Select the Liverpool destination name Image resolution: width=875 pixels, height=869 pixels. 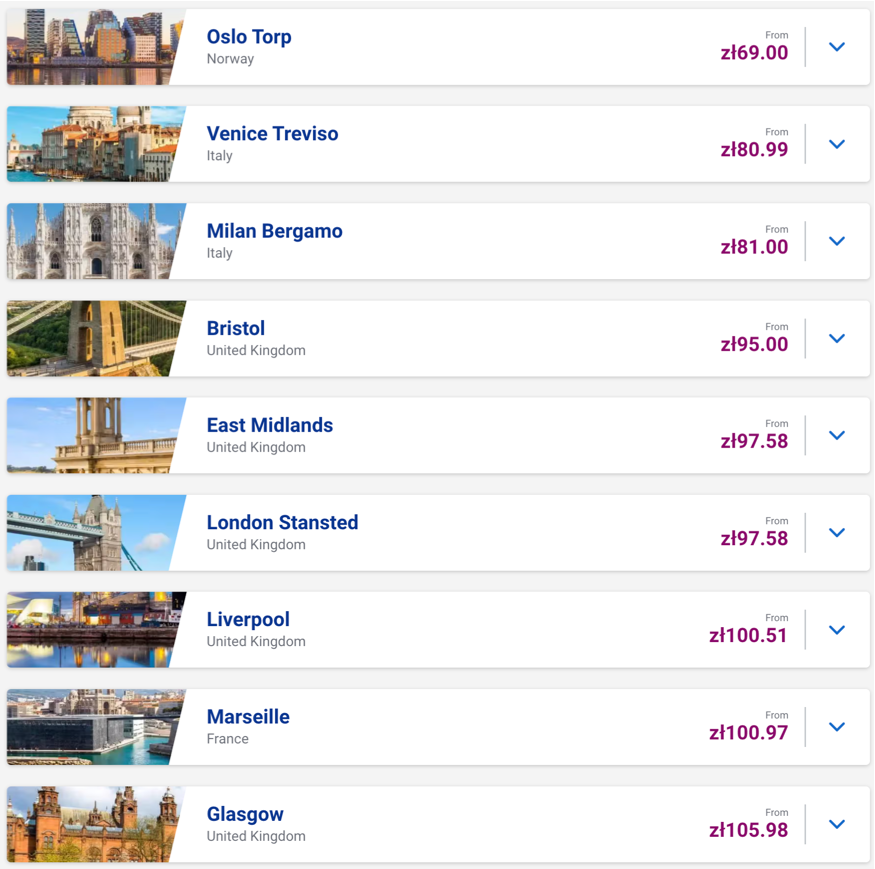tap(248, 620)
